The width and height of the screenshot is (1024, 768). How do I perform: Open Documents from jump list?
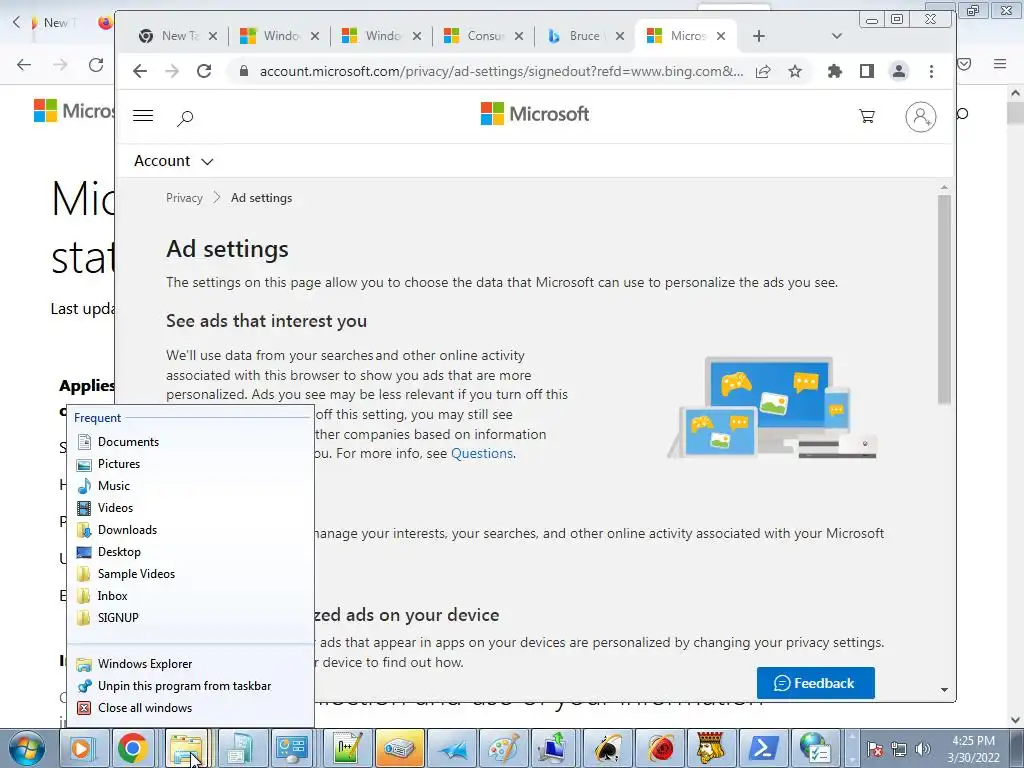[x=190, y=441]
